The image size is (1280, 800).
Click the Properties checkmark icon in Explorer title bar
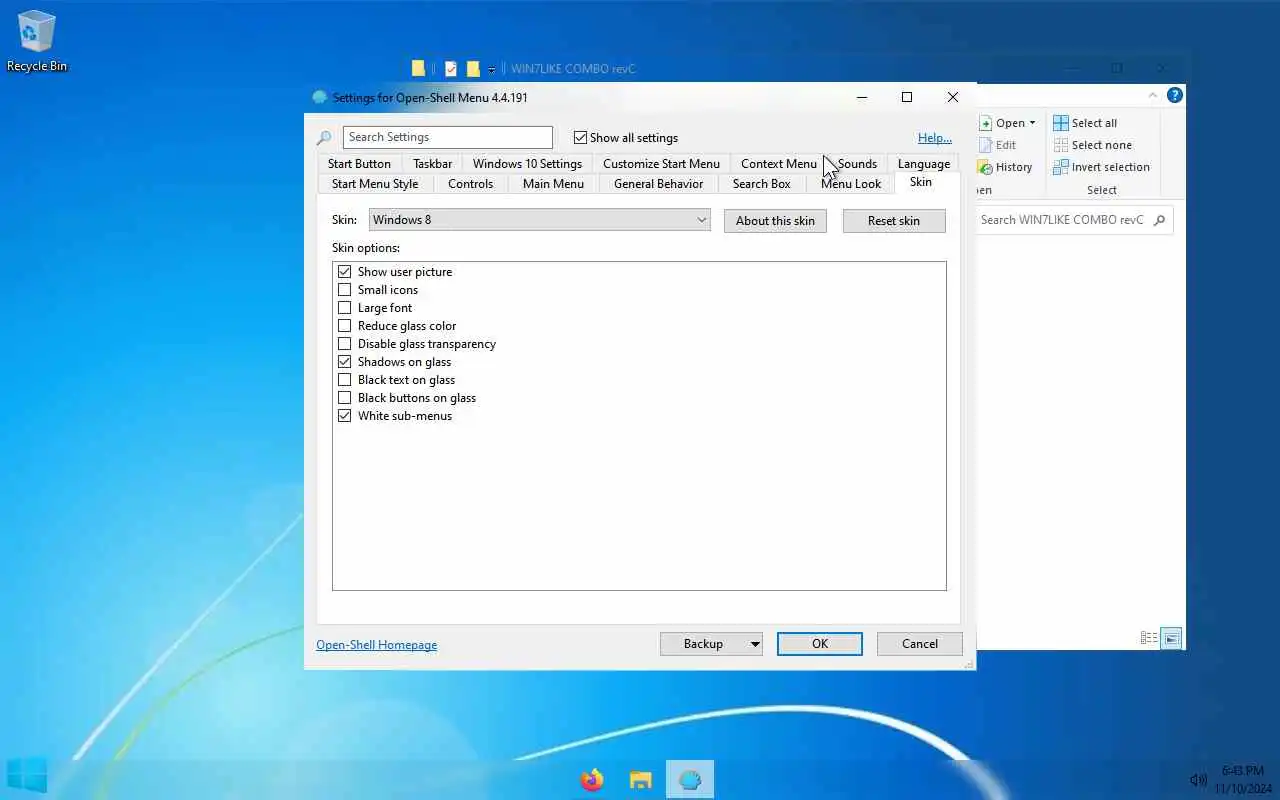point(451,69)
